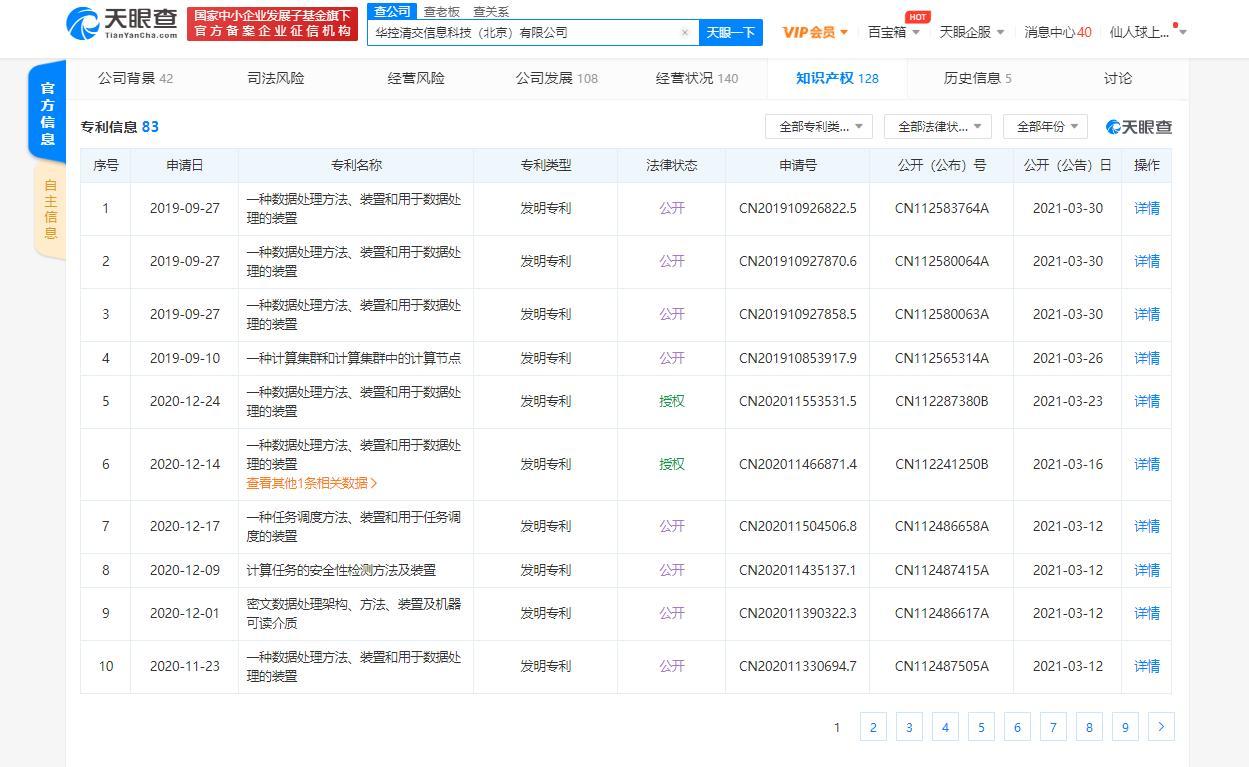Click application number CN201910926822.5
The height and width of the screenshot is (767, 1249).
(798, 208)
